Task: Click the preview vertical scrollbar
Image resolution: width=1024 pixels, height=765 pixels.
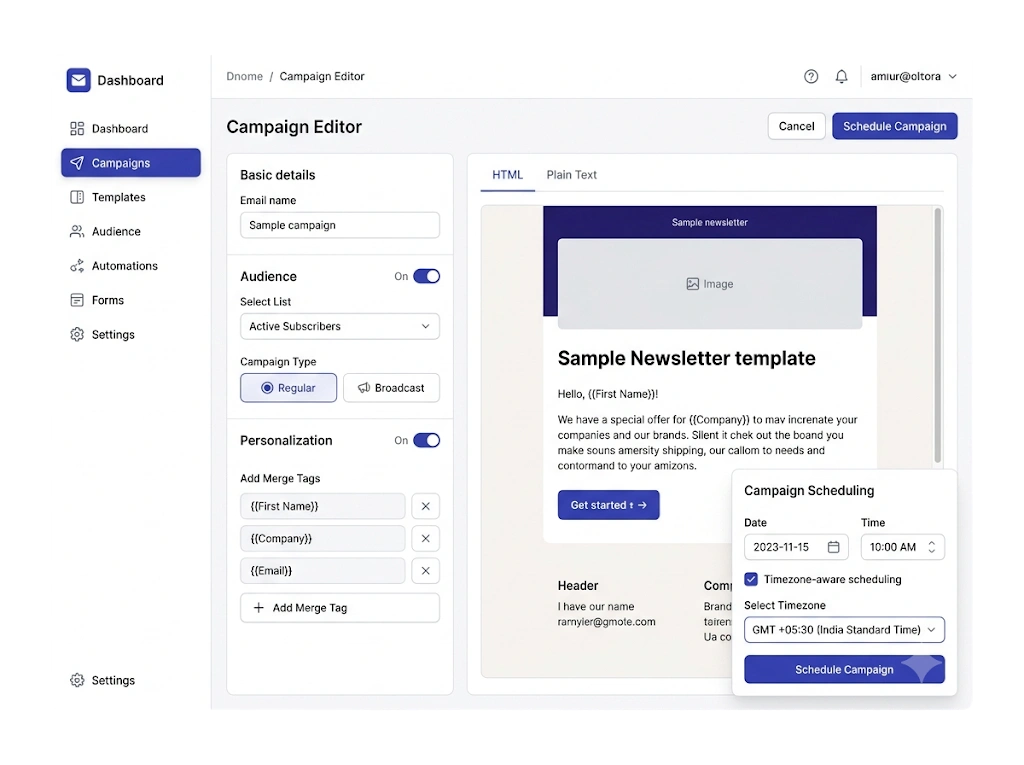Action: pyautogui.click(x=938, y=335)
